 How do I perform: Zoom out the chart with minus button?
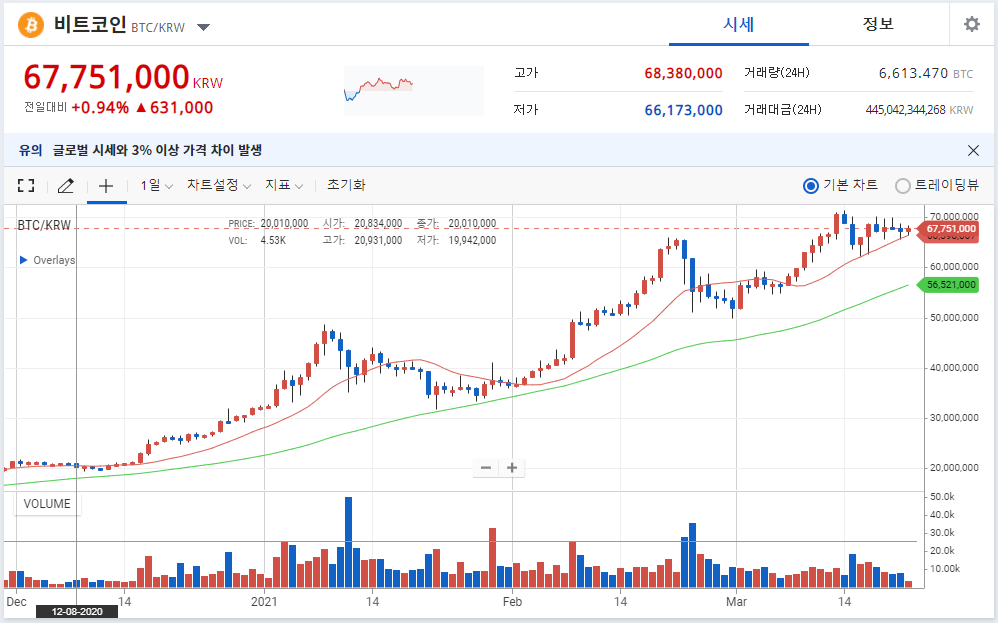tap(486, 468)
